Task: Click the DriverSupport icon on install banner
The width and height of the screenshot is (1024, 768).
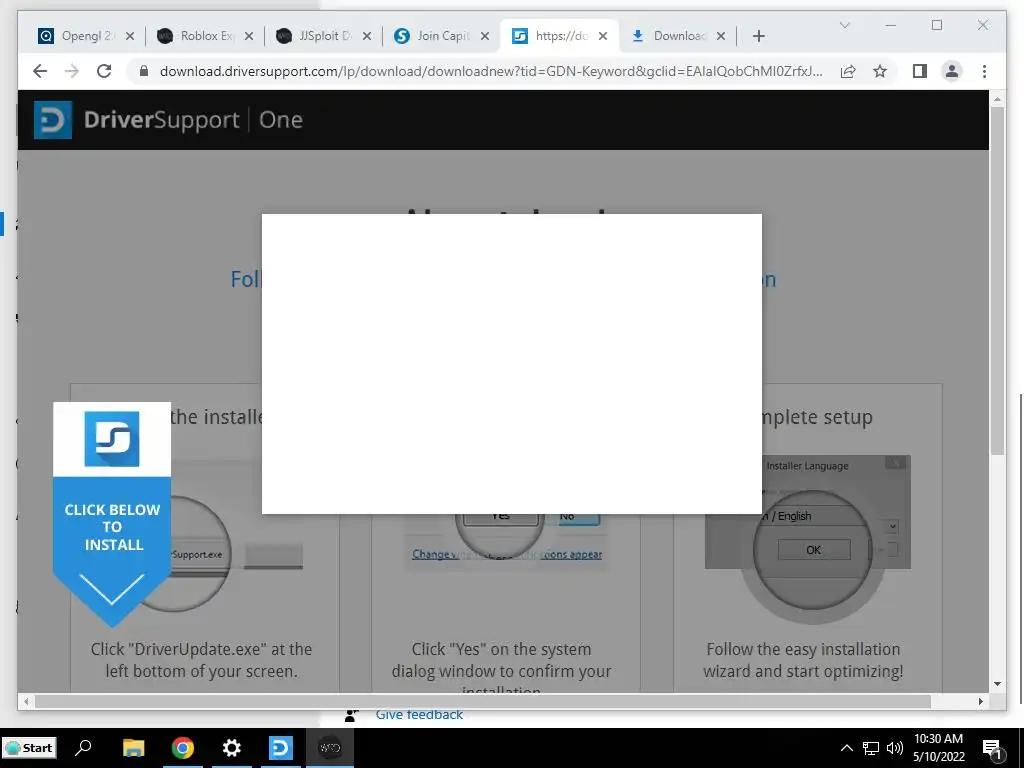Action: (x=112, y=439)
